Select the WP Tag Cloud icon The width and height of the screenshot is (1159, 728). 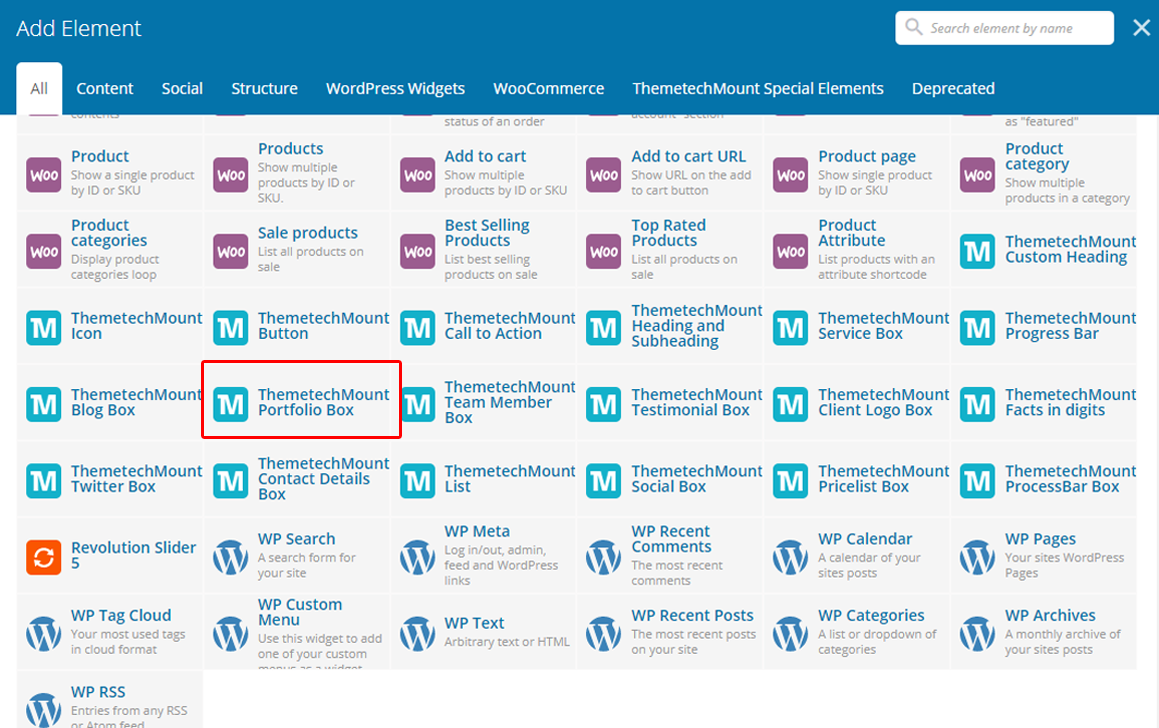44,633
